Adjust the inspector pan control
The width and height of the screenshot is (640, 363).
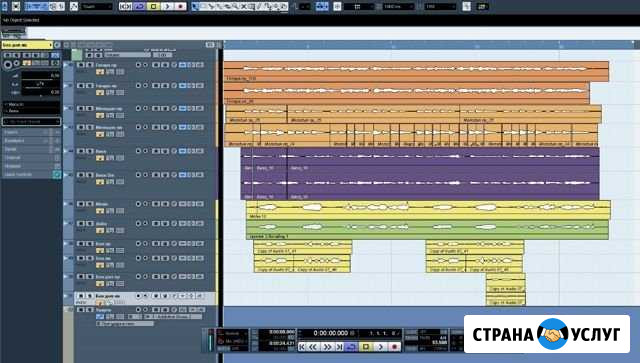point(41,85)
